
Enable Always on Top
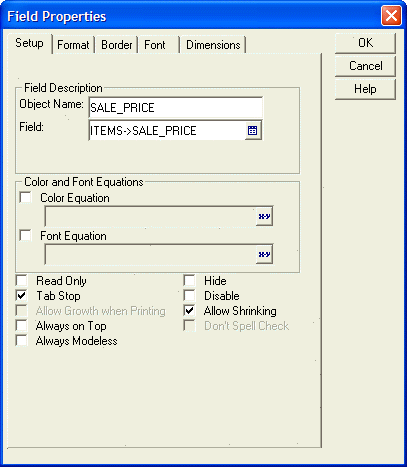(x=22, y=326)
